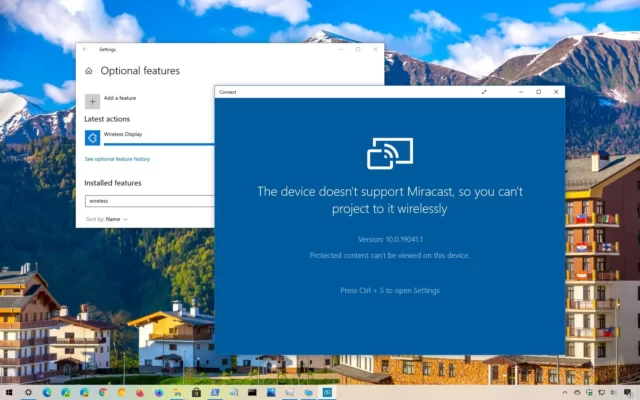Launch orange Firefox from the taskbar
The image size is (640, 400).
click(x=140, y=393)
